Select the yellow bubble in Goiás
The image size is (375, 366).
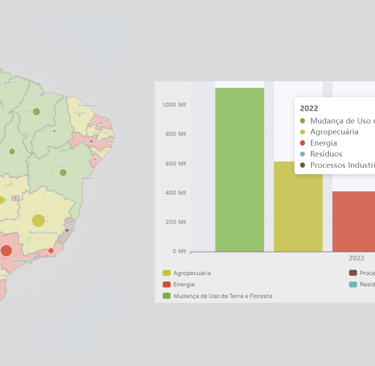pyautogui.click(x=1, y=200)
